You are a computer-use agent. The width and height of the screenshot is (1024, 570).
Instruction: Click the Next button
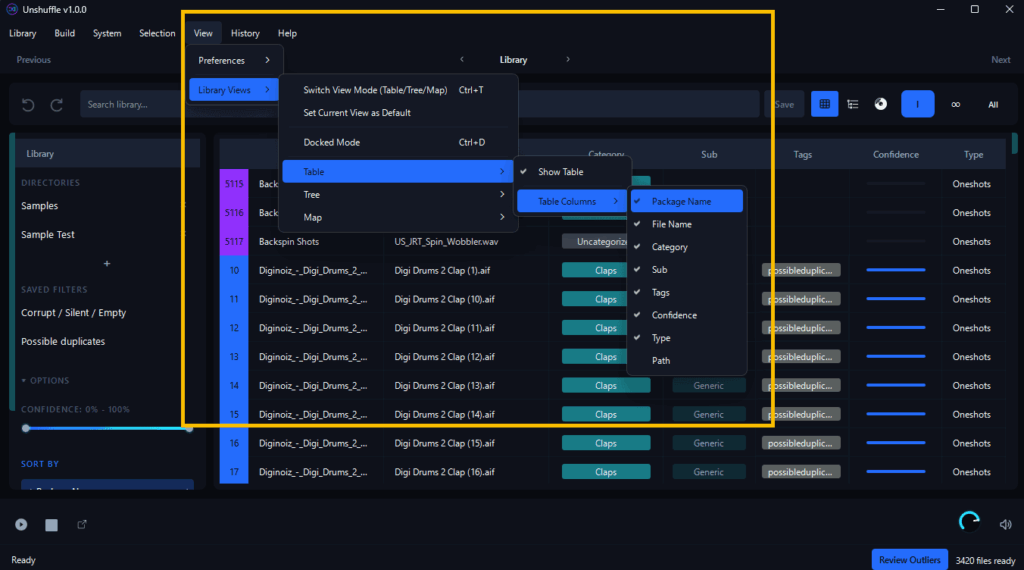1000,59
